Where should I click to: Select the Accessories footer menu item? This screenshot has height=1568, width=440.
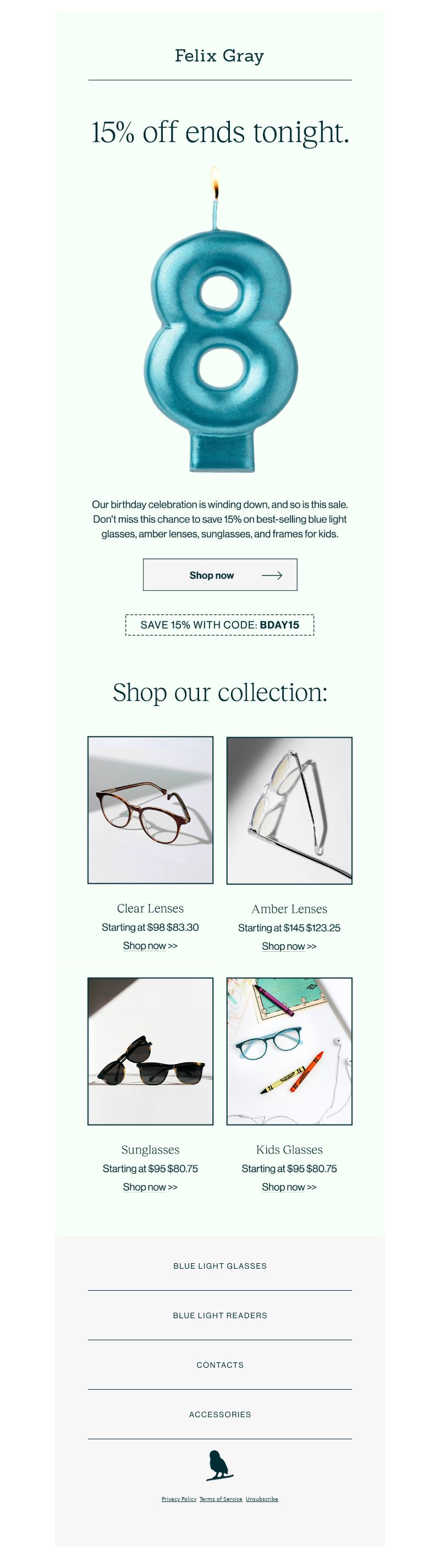[219, 1415]
